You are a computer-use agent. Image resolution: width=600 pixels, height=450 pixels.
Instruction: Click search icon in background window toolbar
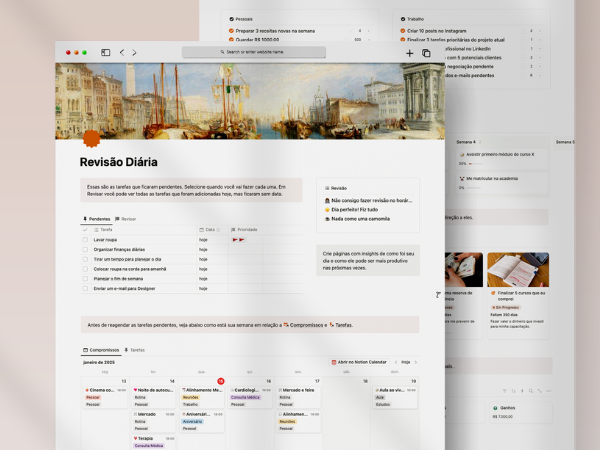pos(531,391)
